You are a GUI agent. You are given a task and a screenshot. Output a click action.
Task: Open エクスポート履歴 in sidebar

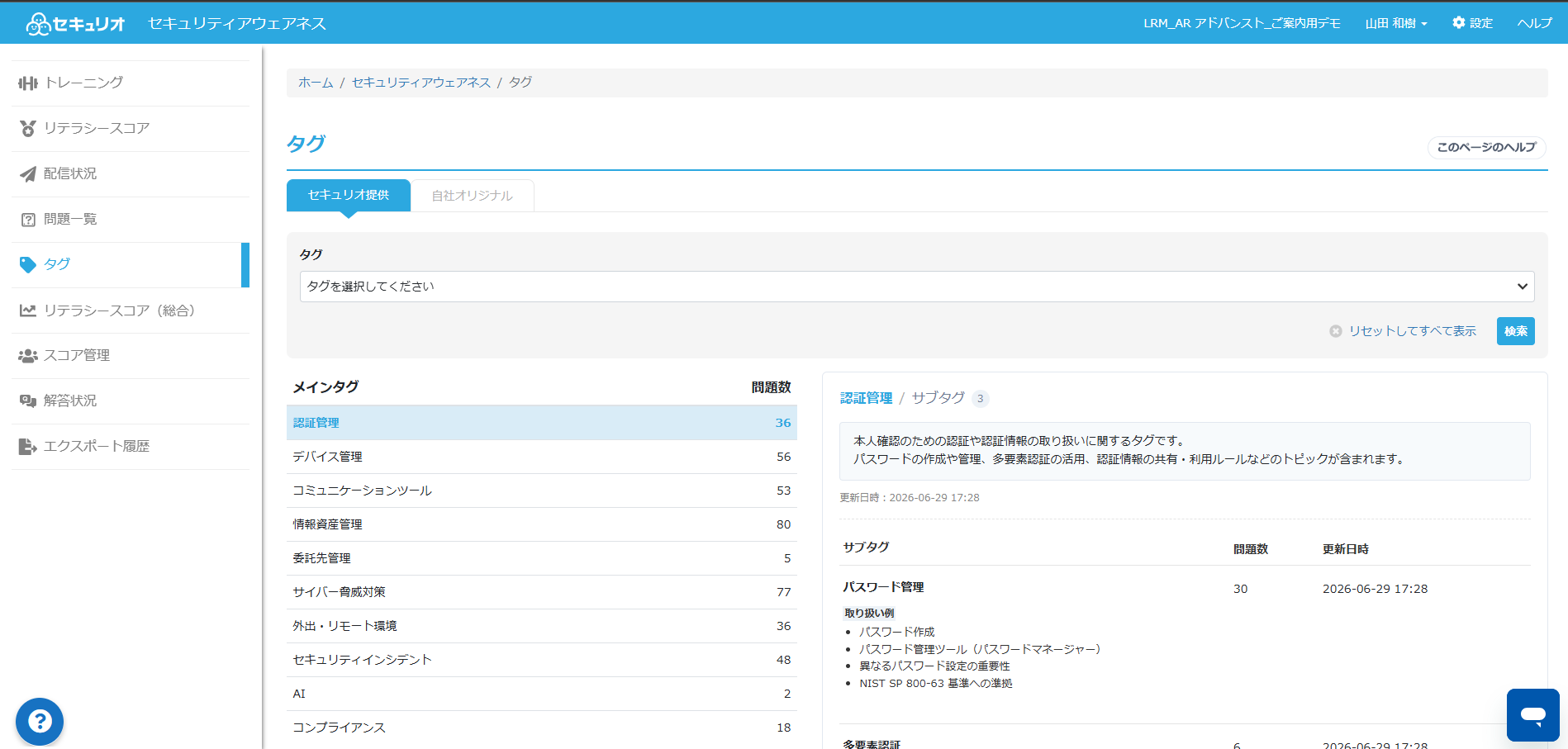coord(131,447)
